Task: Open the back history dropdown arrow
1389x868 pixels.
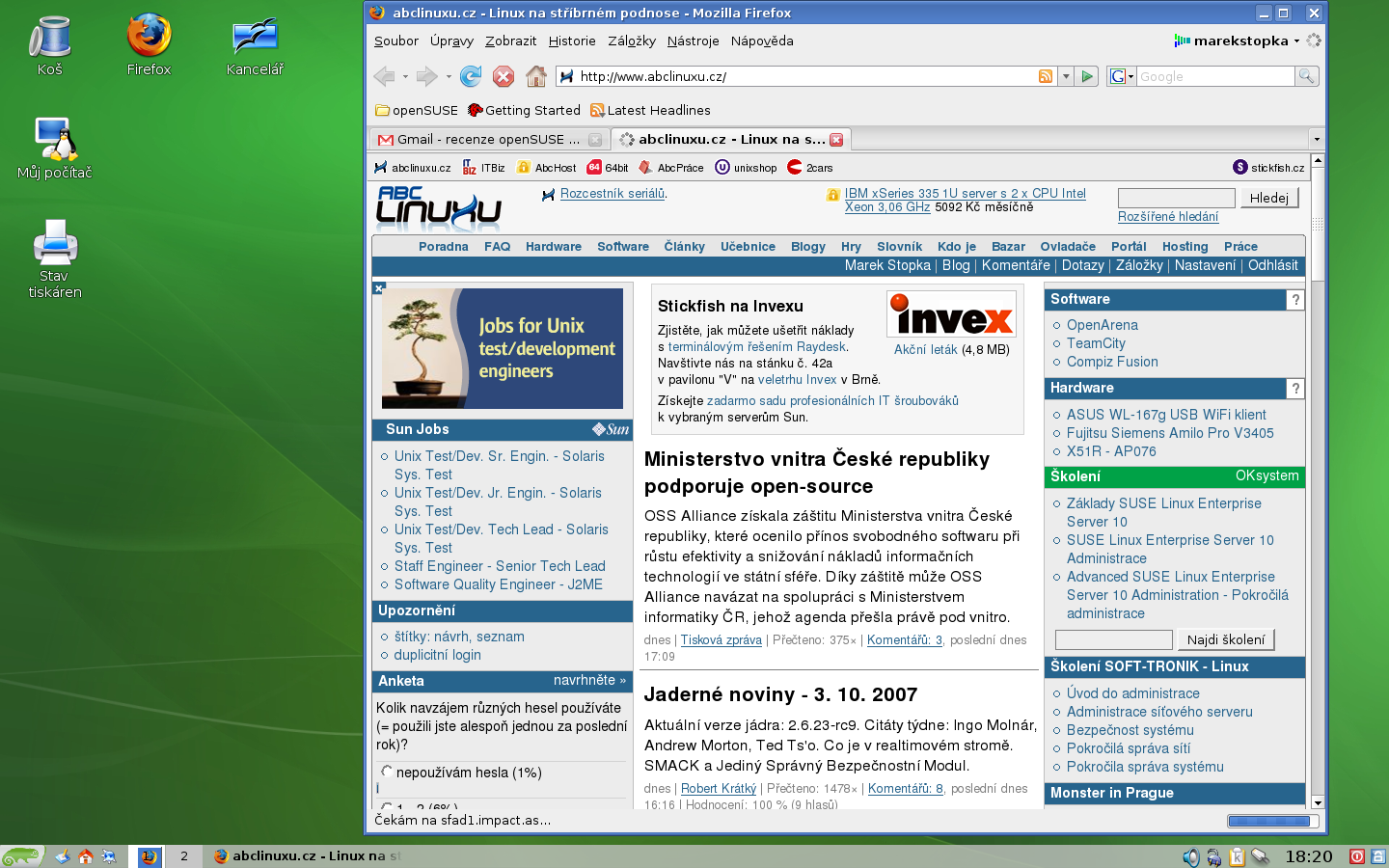Action: (405, 76)
